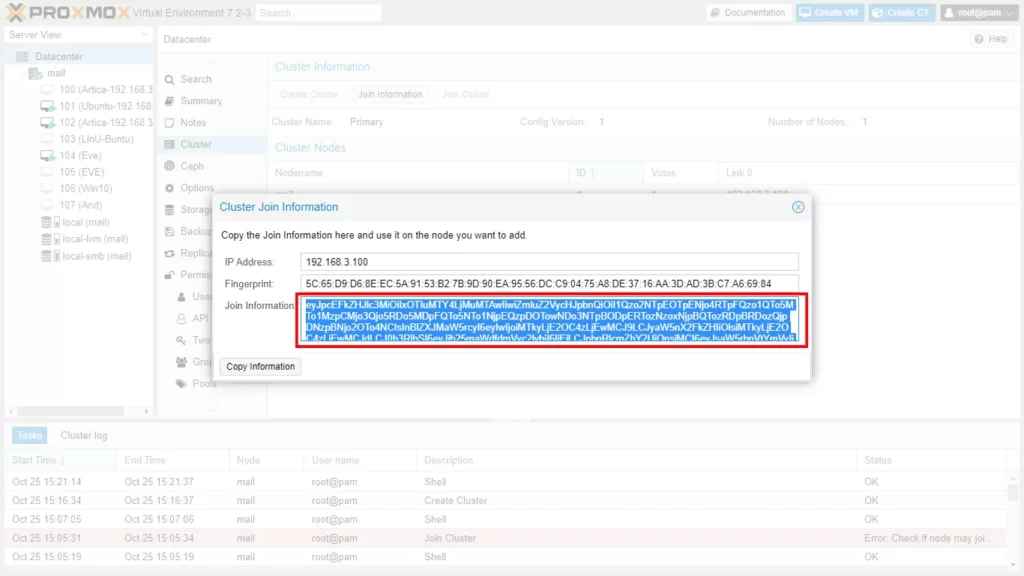
Task: Click the local-lvm storage icon
Action: pos(47,240)
